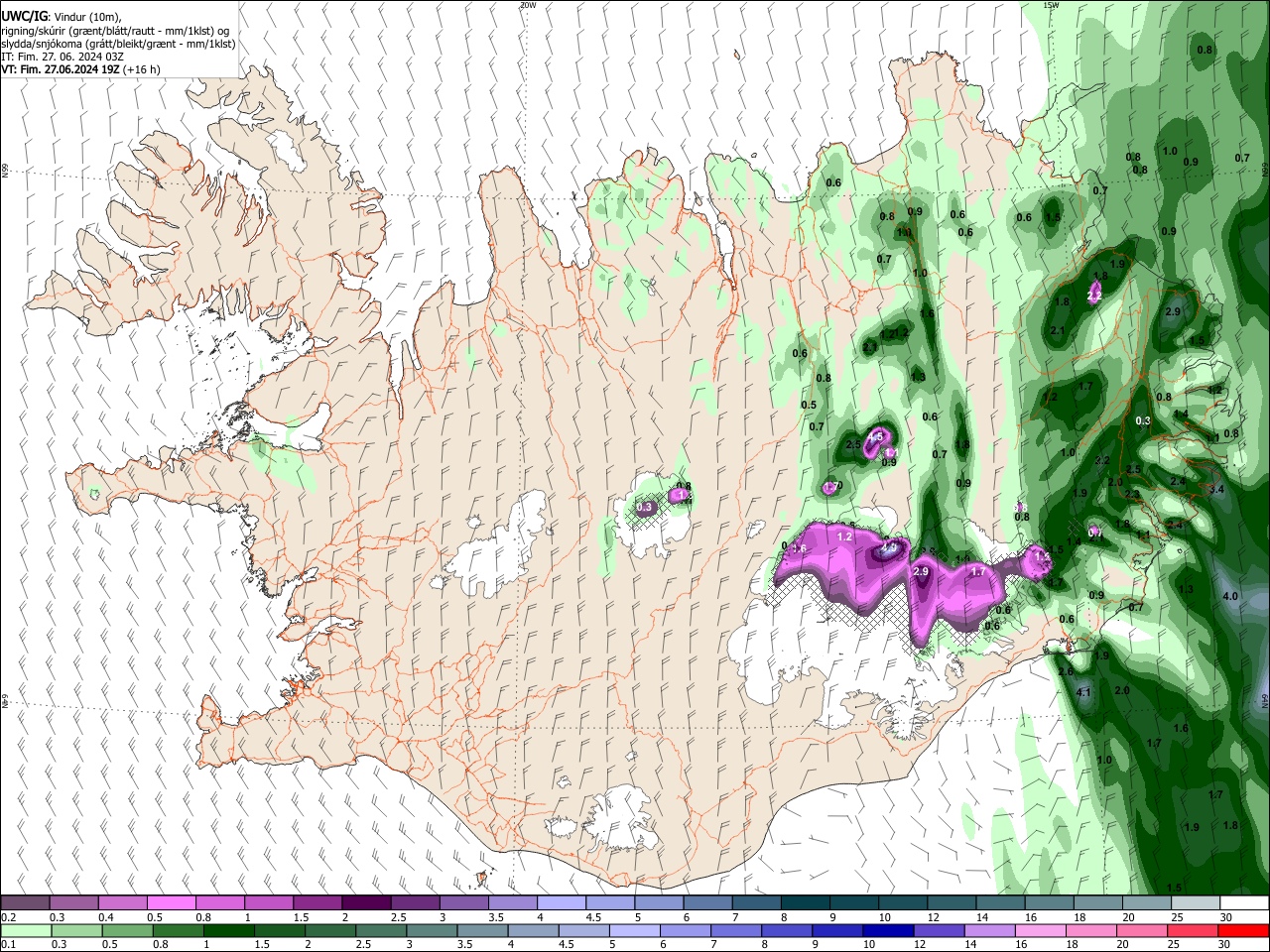
Task: Click the upper row legend swatch labeled 12
Action: [x=952, y=903]
